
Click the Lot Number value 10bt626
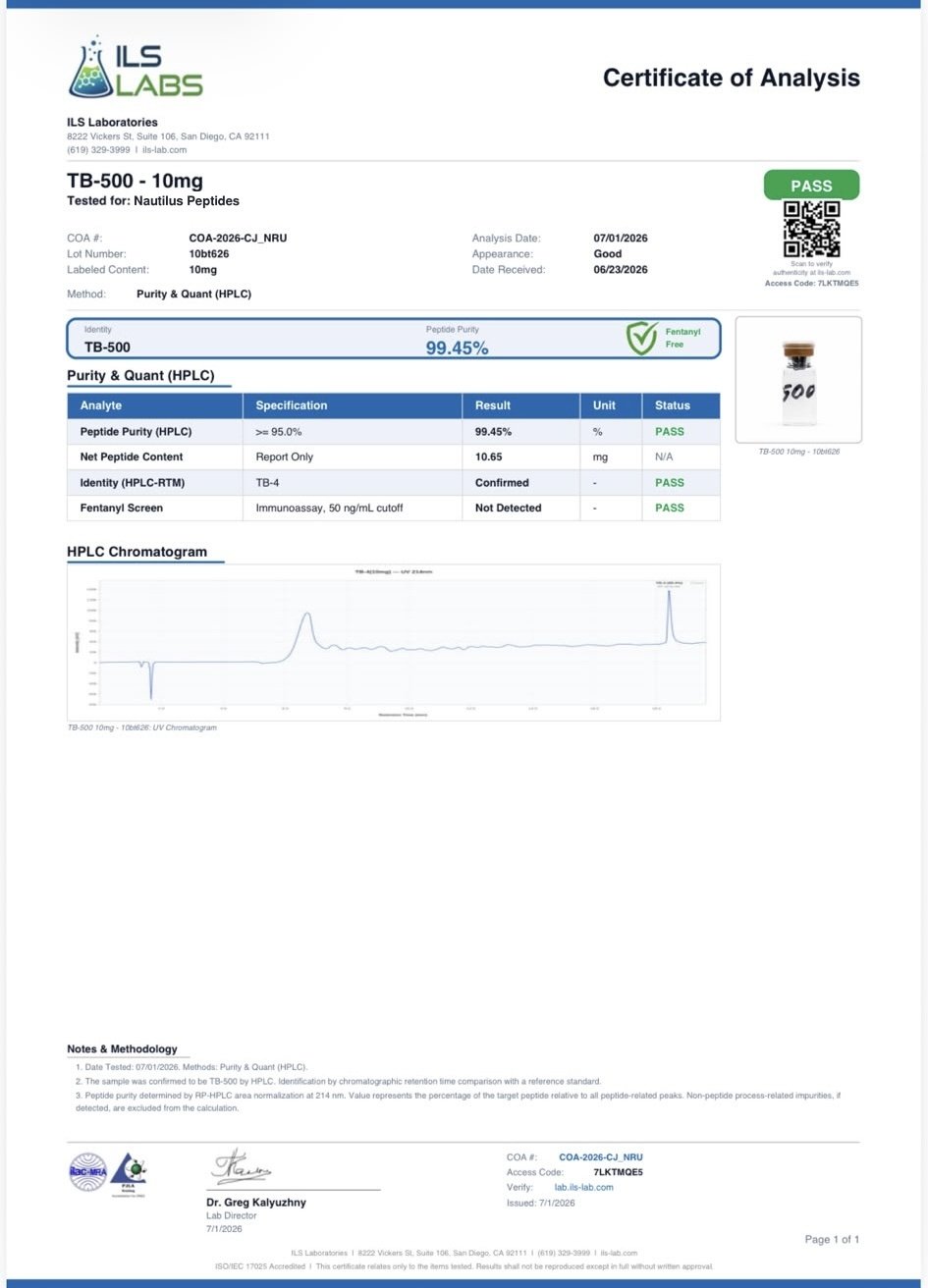[209, 254]
